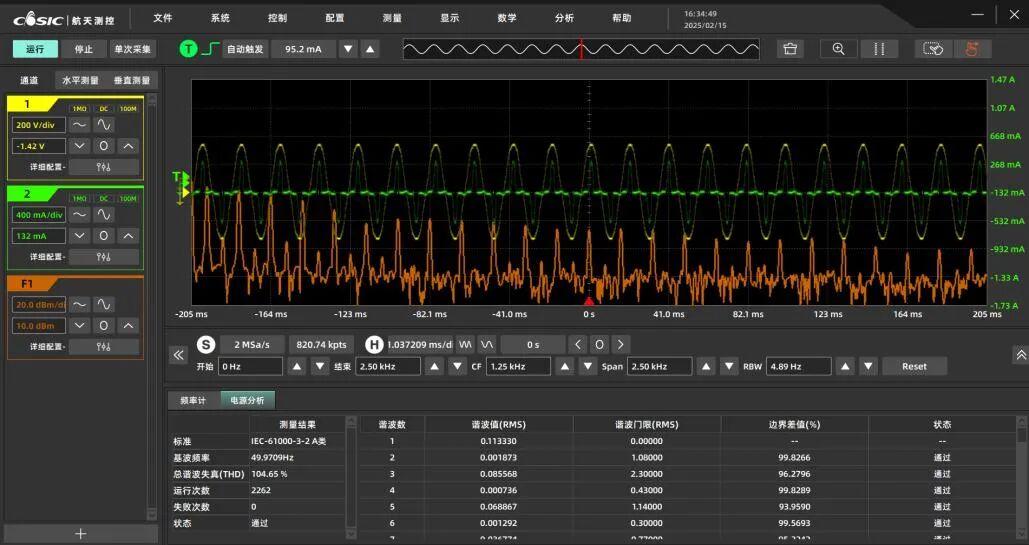Reset channel 2 offset with the O button
This screenshot has width=1029, height=545.
click(x=104, y=235)
